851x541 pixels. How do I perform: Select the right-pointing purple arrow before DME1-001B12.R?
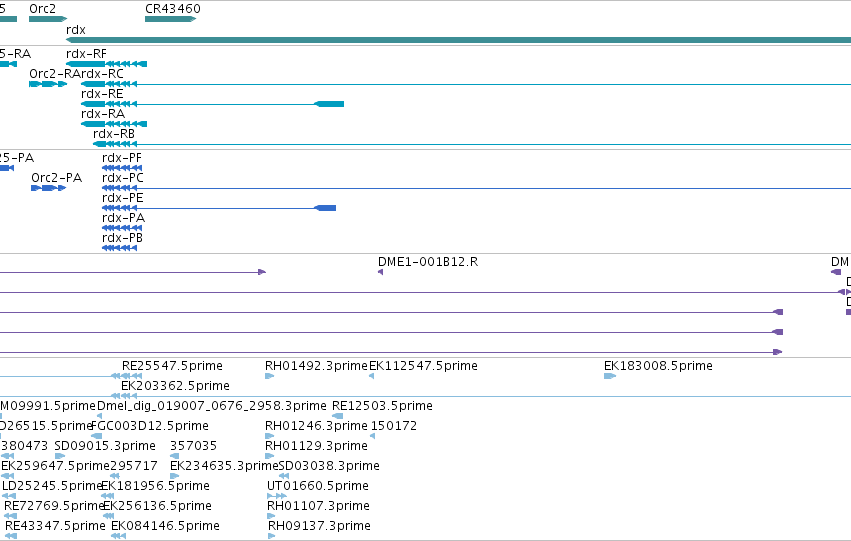coord(262,272)
